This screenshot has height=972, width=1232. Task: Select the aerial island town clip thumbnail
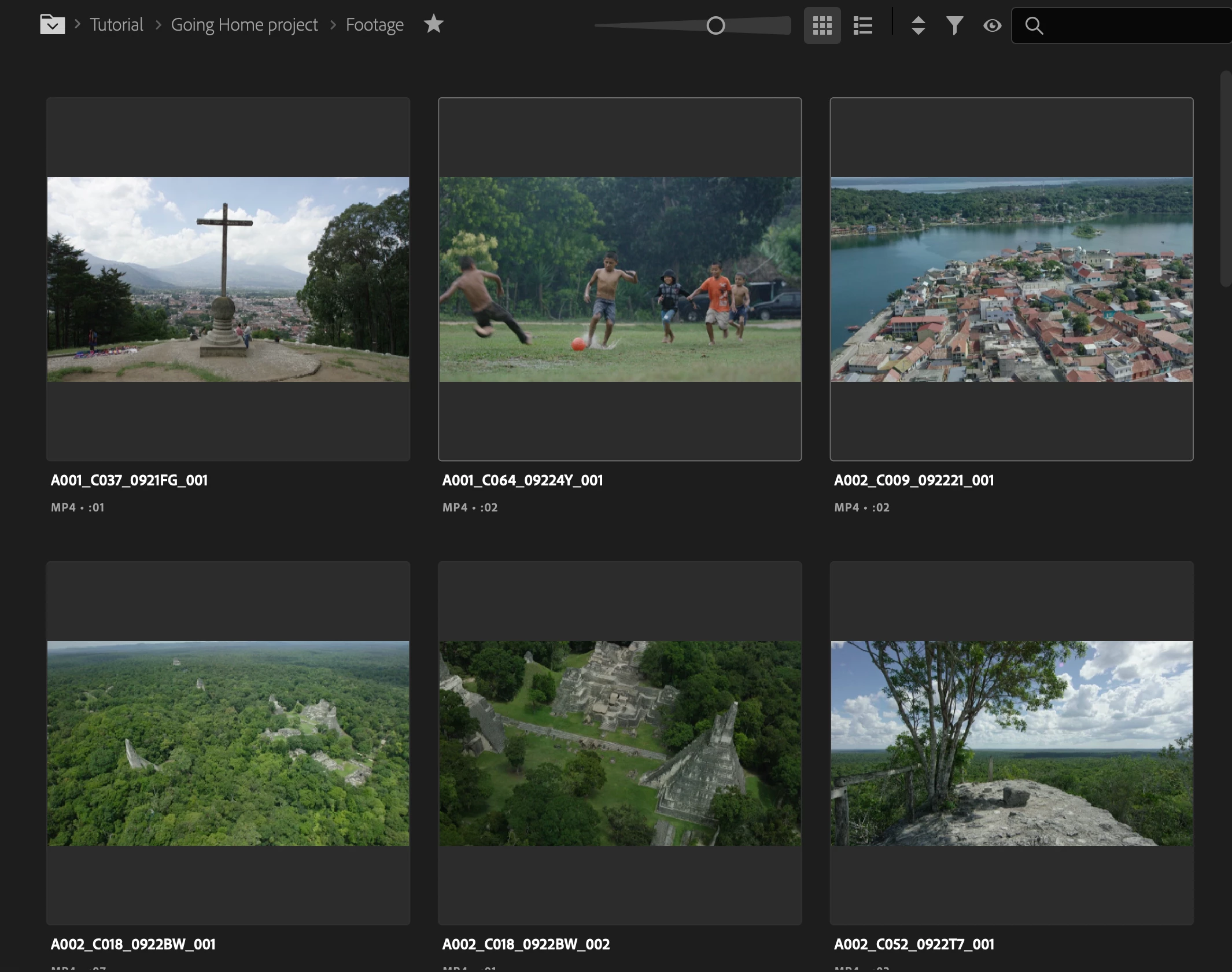[x=1011, y=279]
